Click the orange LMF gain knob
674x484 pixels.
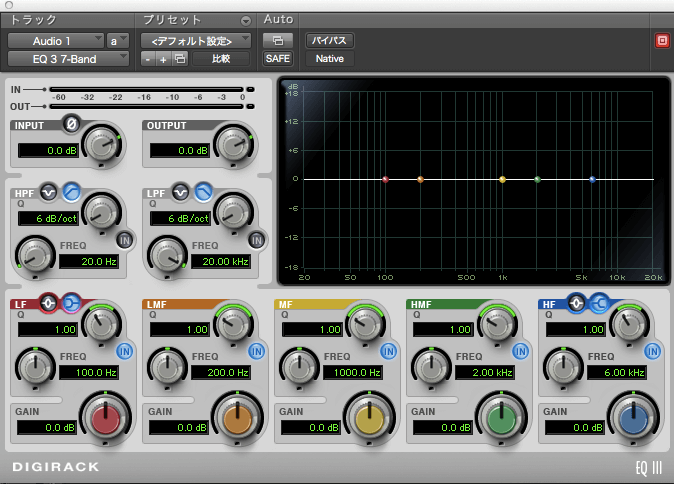(x=237, y=418)
